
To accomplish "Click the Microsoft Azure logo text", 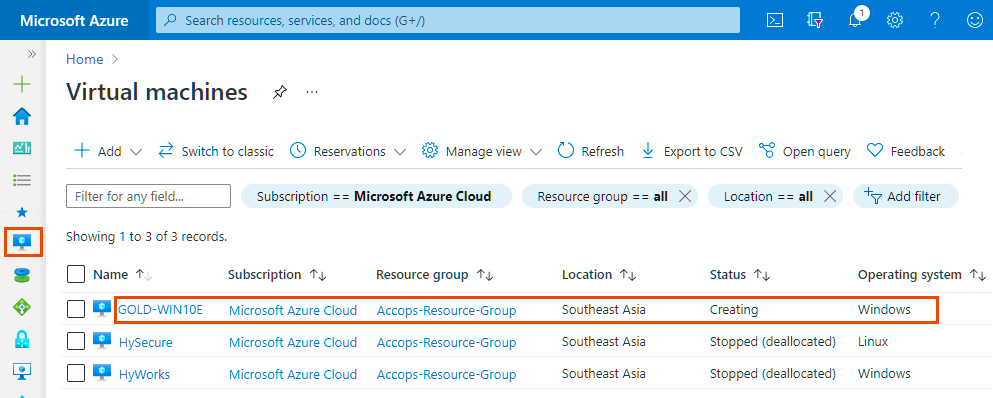I will [x=74, y=20].
